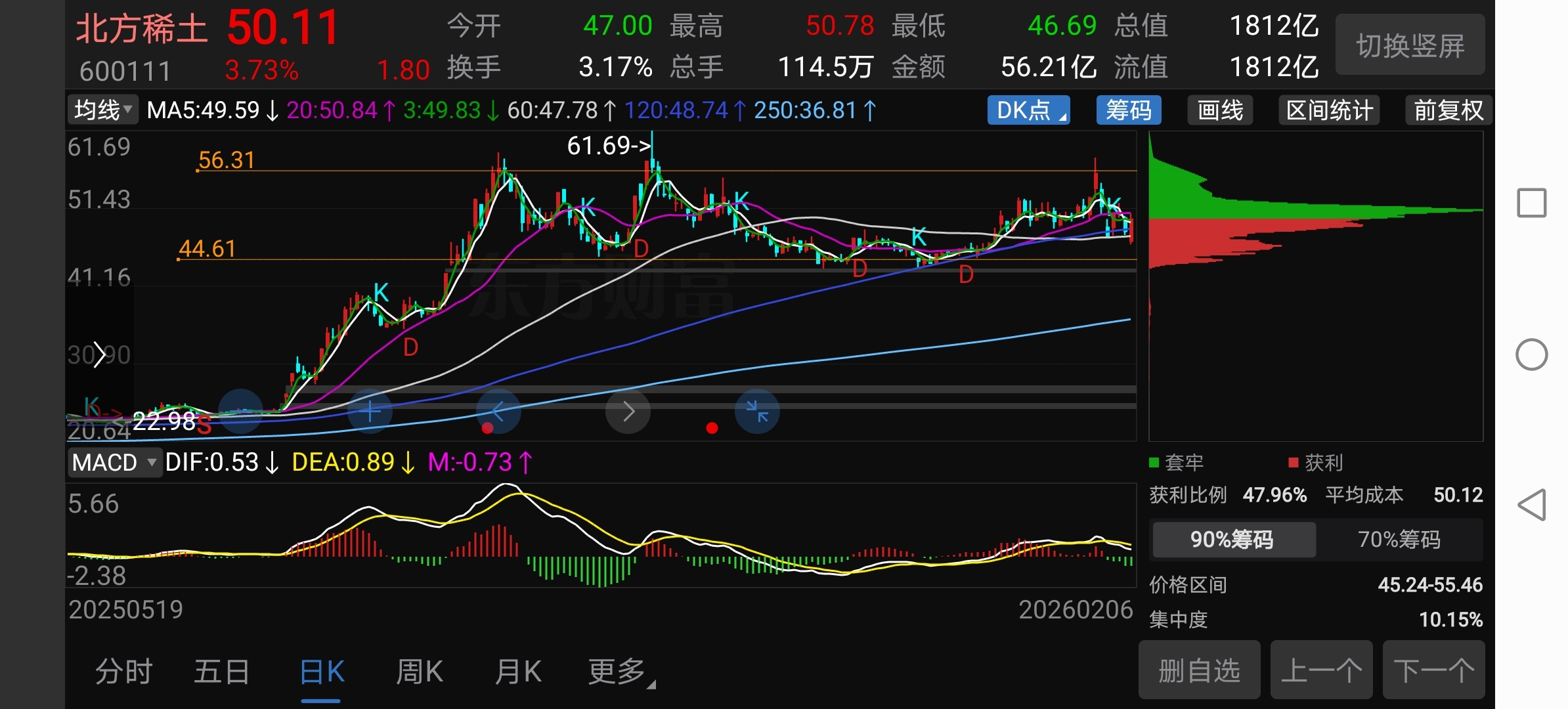1568x709 pixels.
Task: Select the 90%筹码 option
Action: (1232, 540)
